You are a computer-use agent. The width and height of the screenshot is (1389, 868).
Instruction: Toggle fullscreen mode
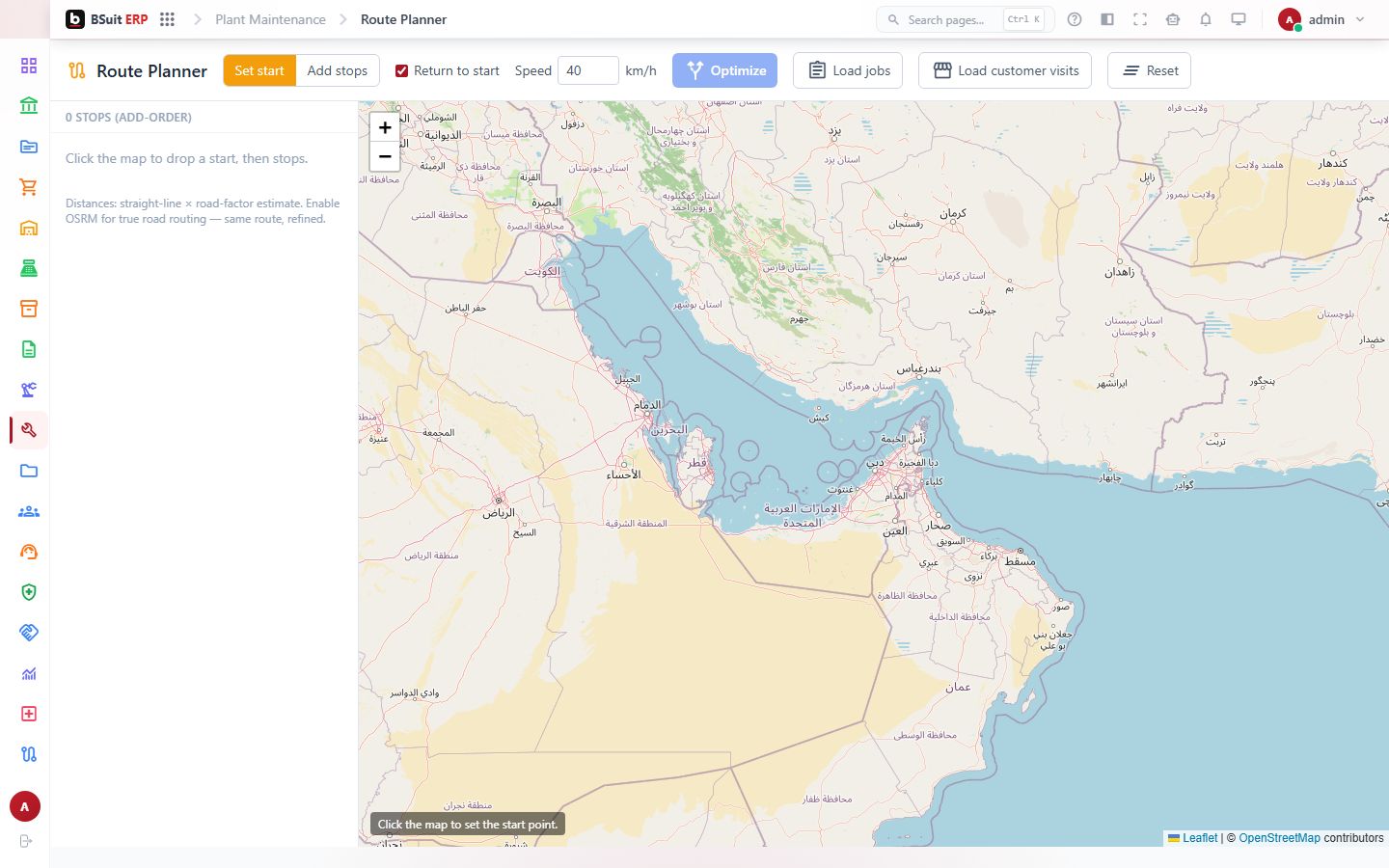pyautogui.click(x=1140, y=19)
